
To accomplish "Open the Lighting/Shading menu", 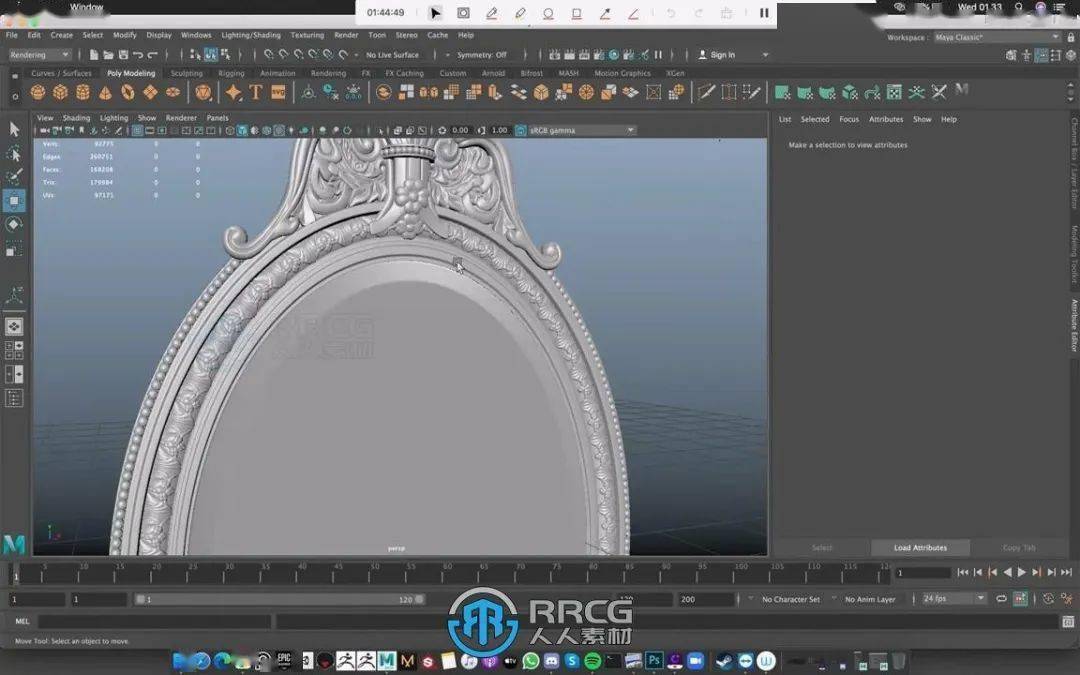I will pyautogui.click(x=251, y=35).
